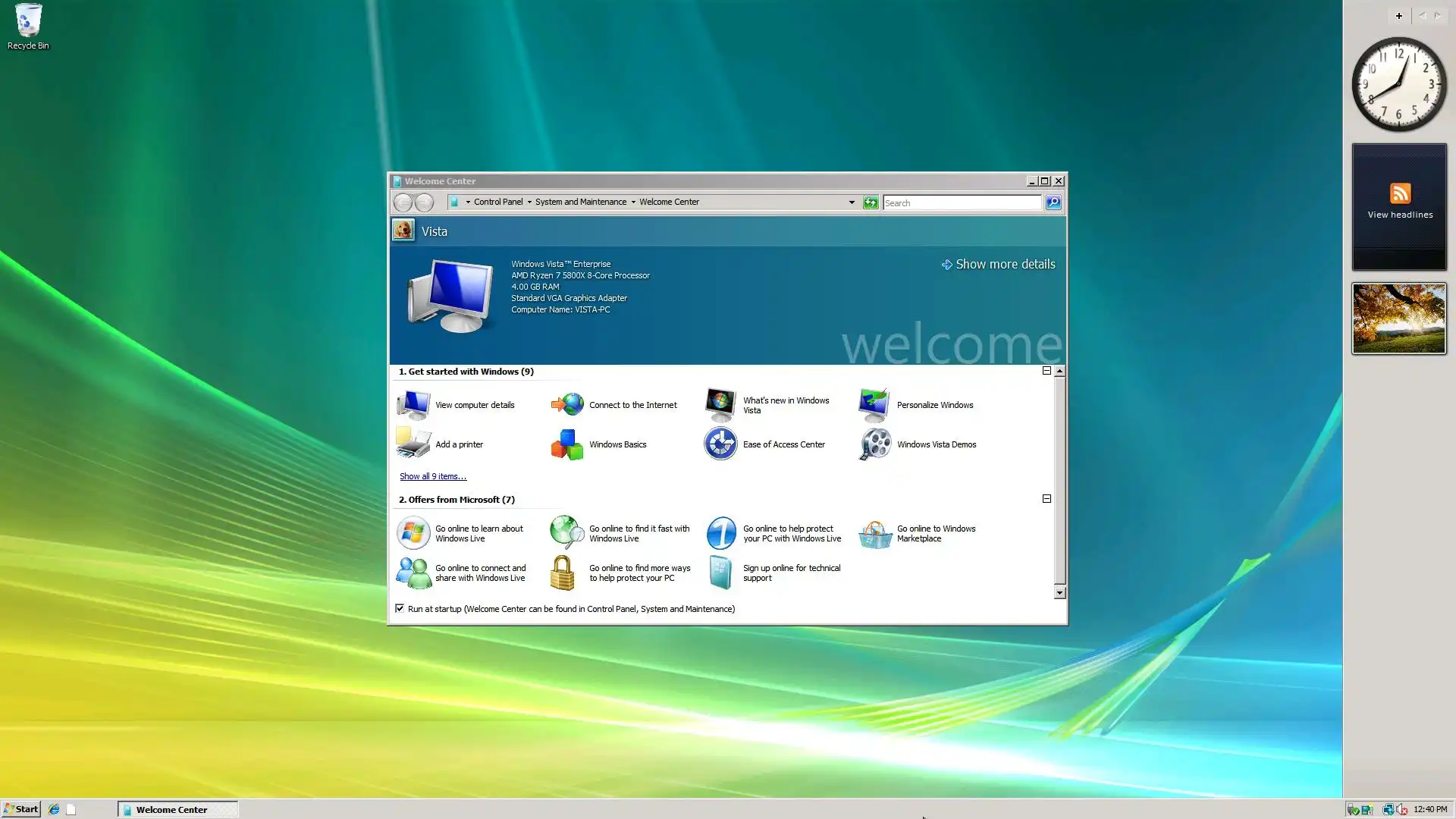
Task: Uncheck Run at startup checkbox
Action: (x=400, y=608)
